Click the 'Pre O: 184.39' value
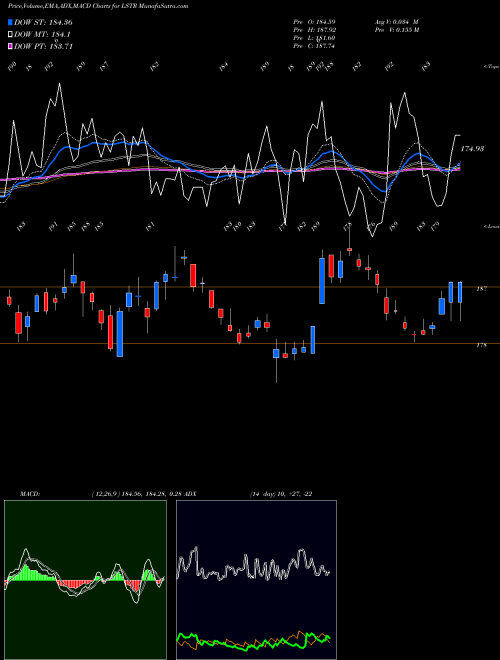The image size is (500, 660). [x=314, y=21]
